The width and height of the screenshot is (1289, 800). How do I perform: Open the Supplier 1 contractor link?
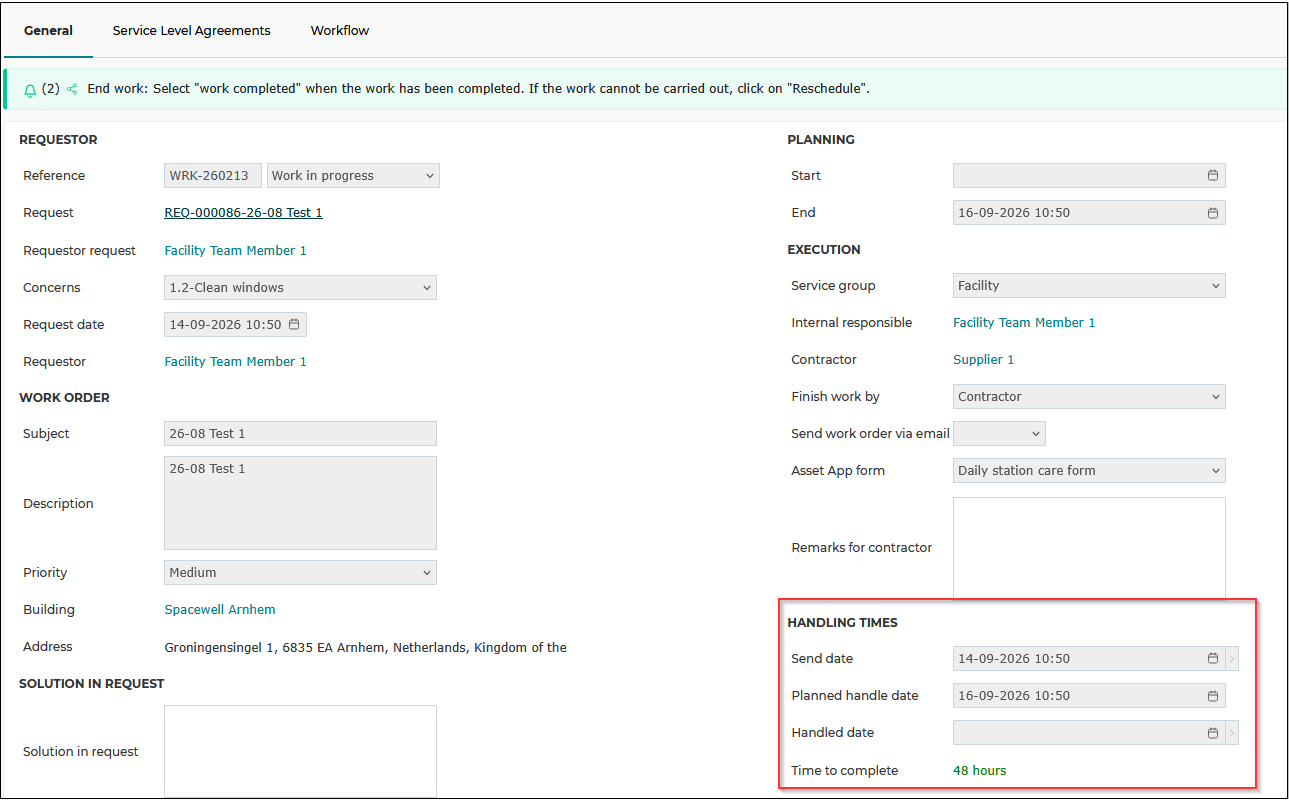(983, 359)
